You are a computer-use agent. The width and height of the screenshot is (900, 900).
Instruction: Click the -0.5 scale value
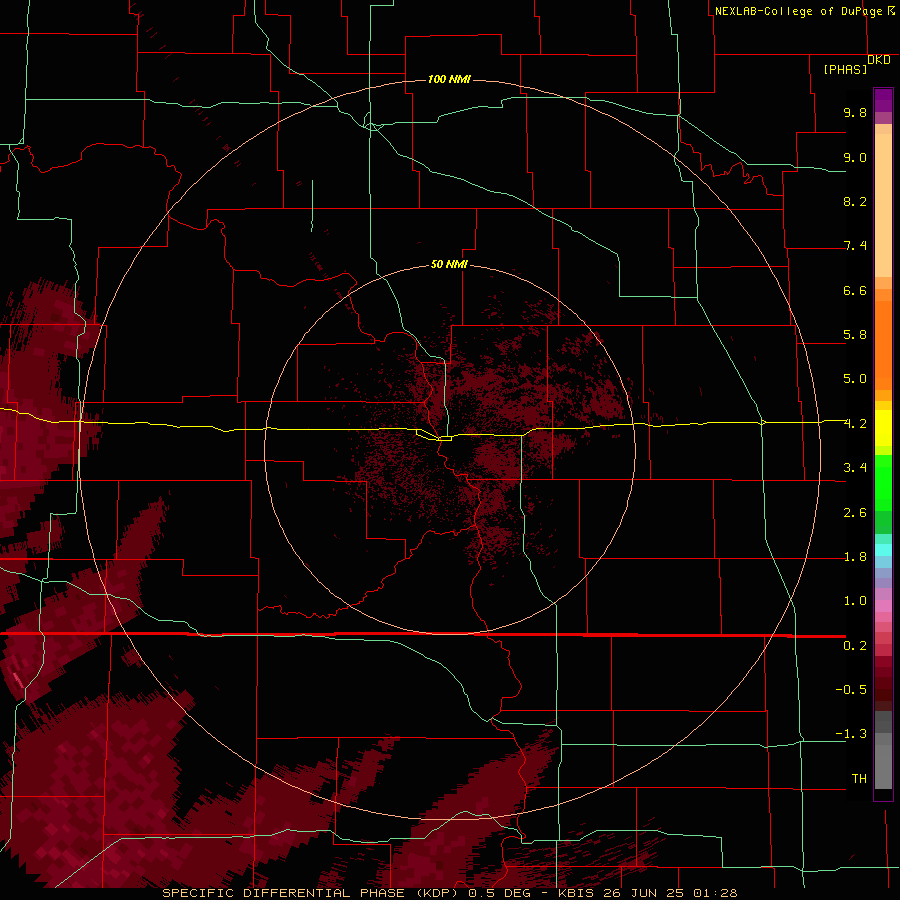tap(851, 690)
